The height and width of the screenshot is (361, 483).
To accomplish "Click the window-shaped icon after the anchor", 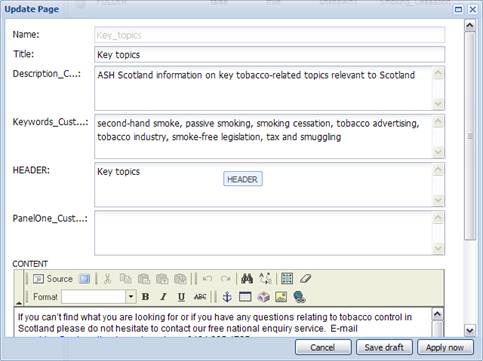I will click(x=245, y=297).
